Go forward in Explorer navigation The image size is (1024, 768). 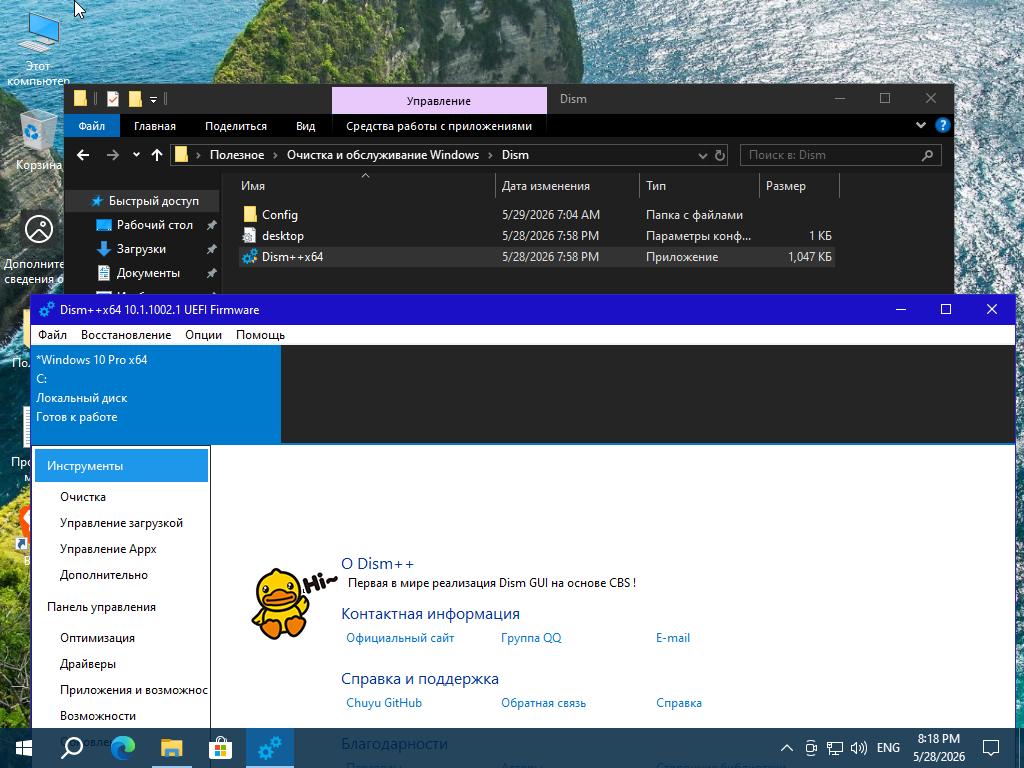tap(113, 155)
